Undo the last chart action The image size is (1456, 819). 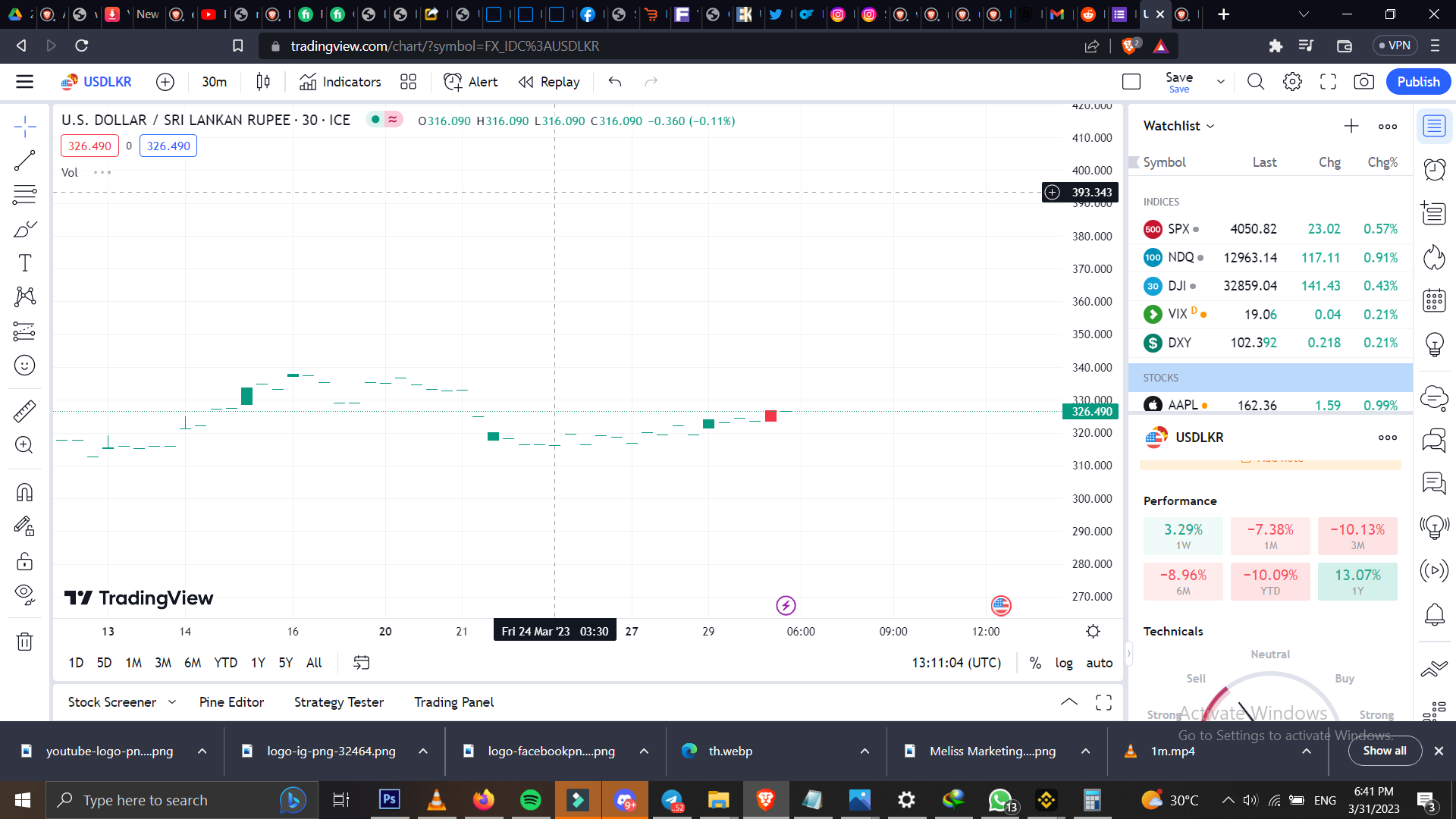615,82
